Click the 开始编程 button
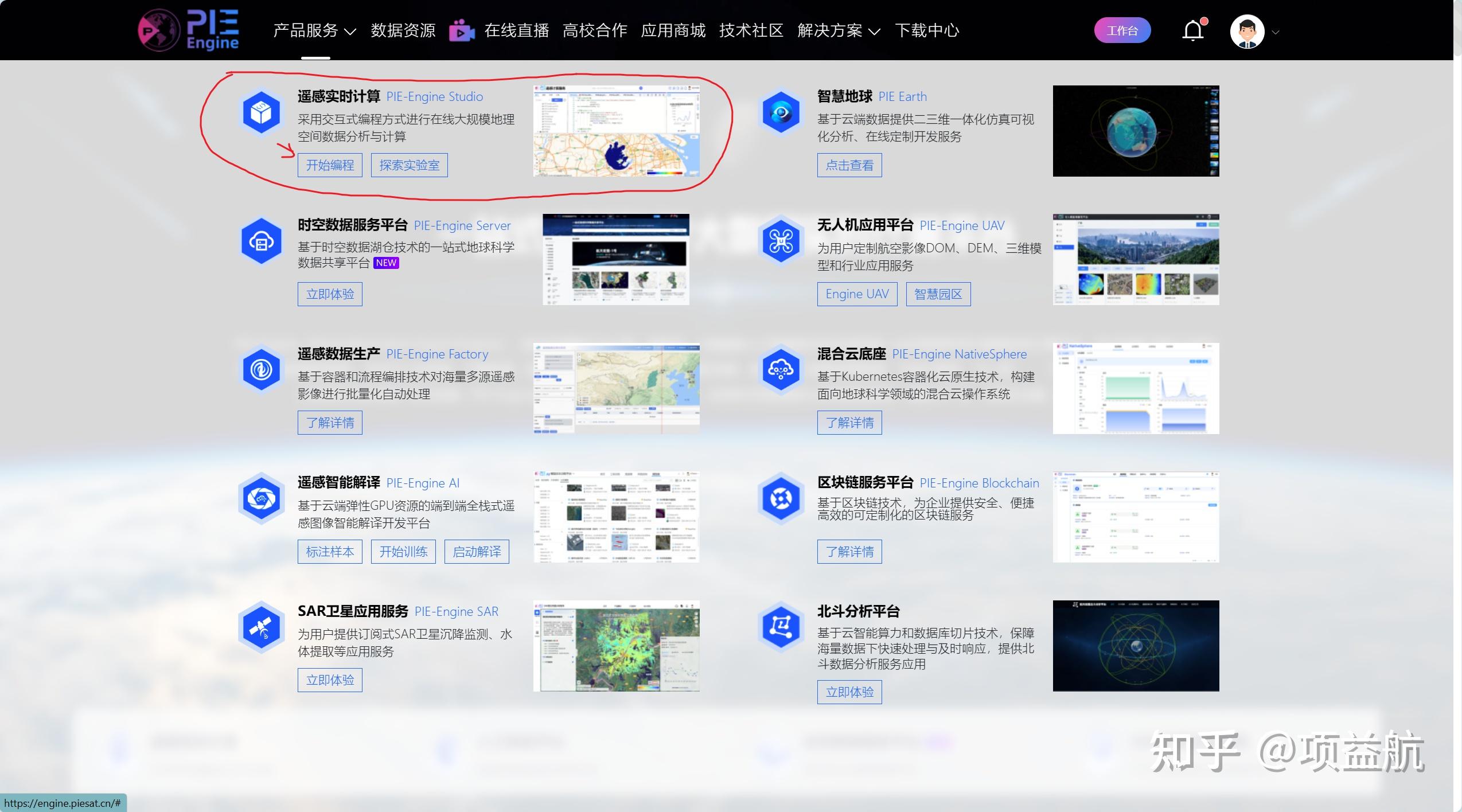This screenshot has width=1462, height=812. (x=329, y=165)
